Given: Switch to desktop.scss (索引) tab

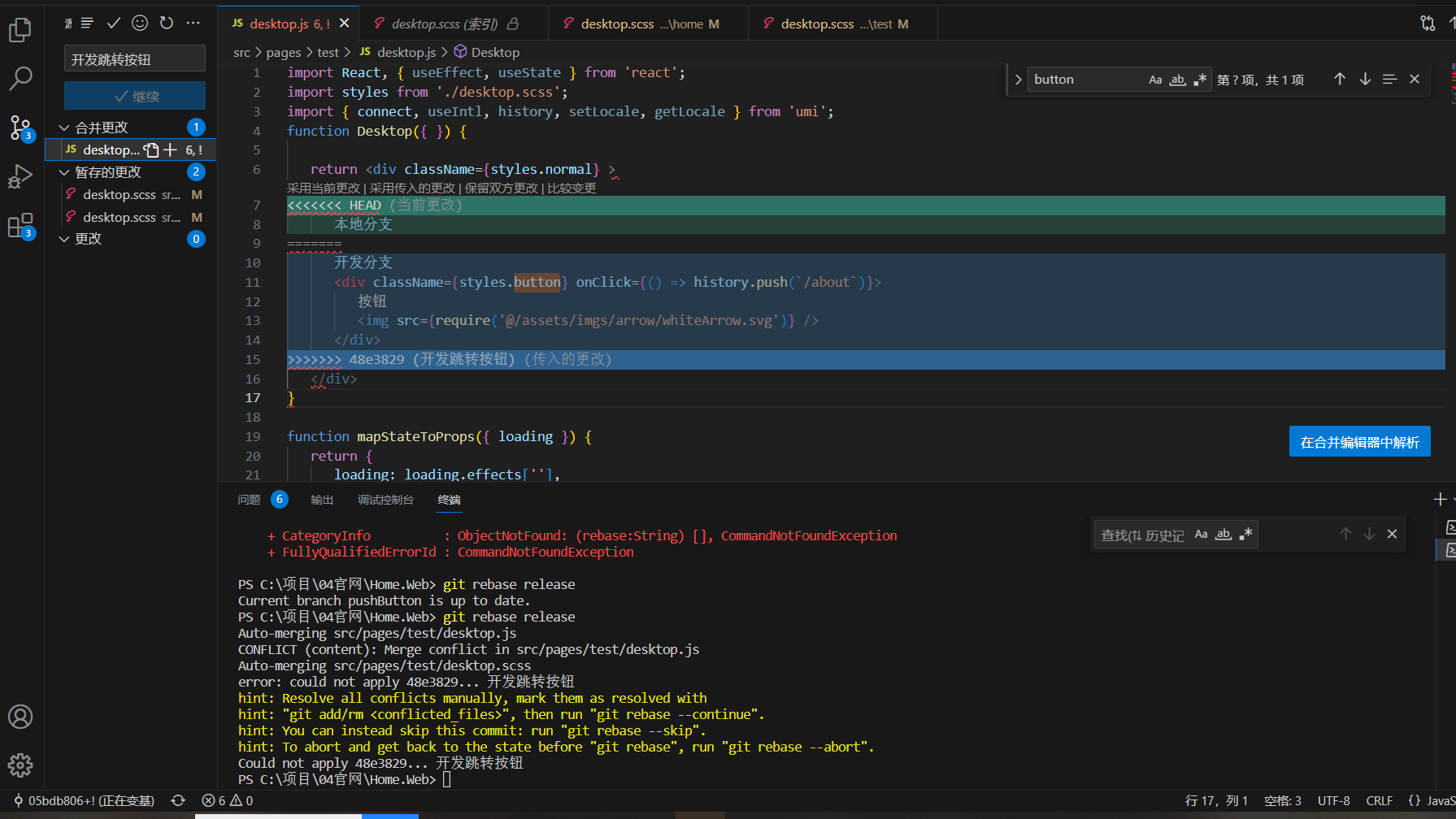Looking at the screenshot, I should pyautogui.click(x=455, y=24).
